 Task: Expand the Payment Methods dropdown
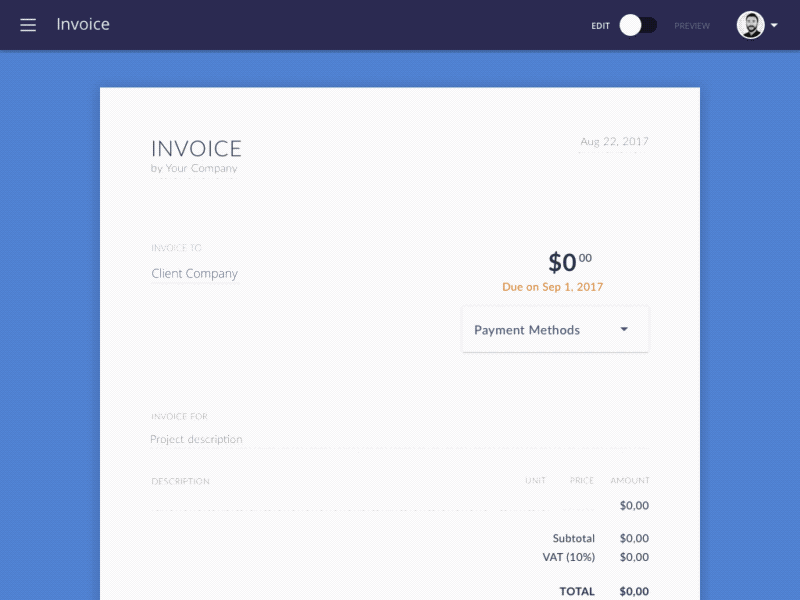554,329
